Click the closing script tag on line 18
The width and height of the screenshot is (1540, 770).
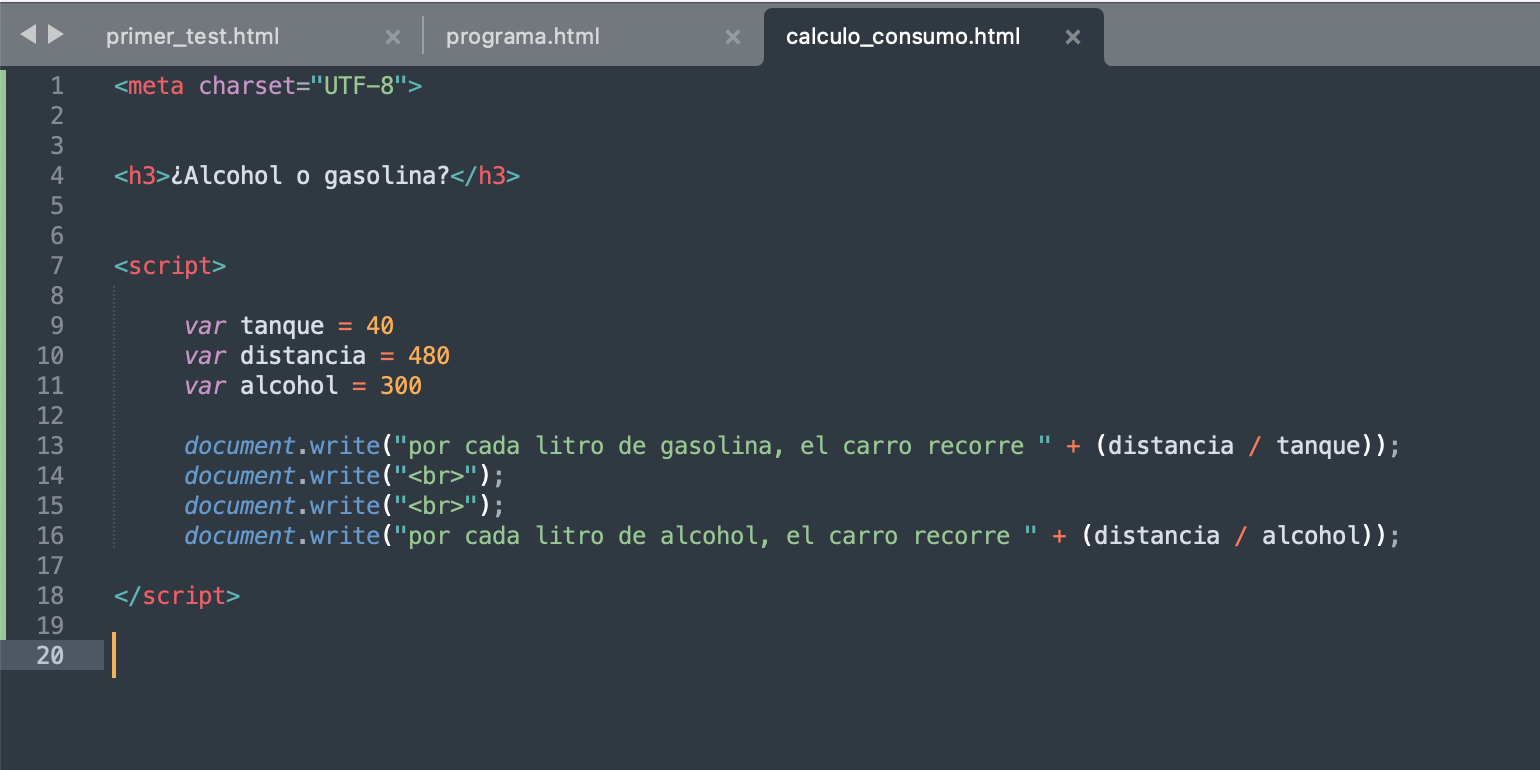177,596
